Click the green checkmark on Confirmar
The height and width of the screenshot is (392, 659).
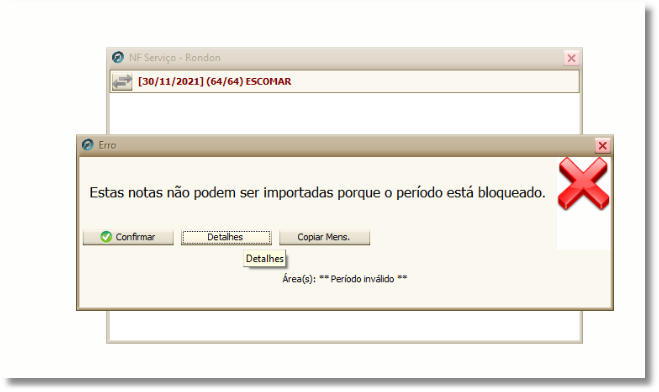(x=106, y=237)
